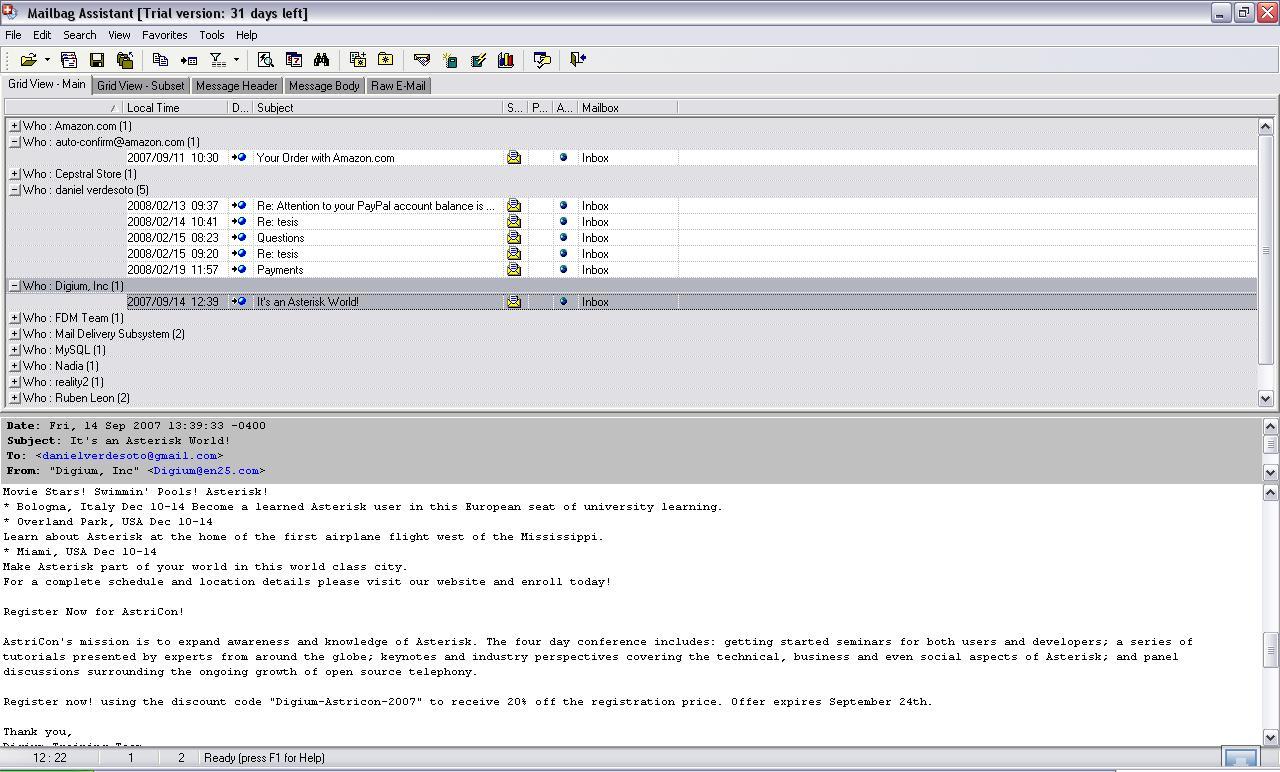Expand the Who : MySQL group
Viewport: 1280px width, 772px height.
click(x=14, y=350)
